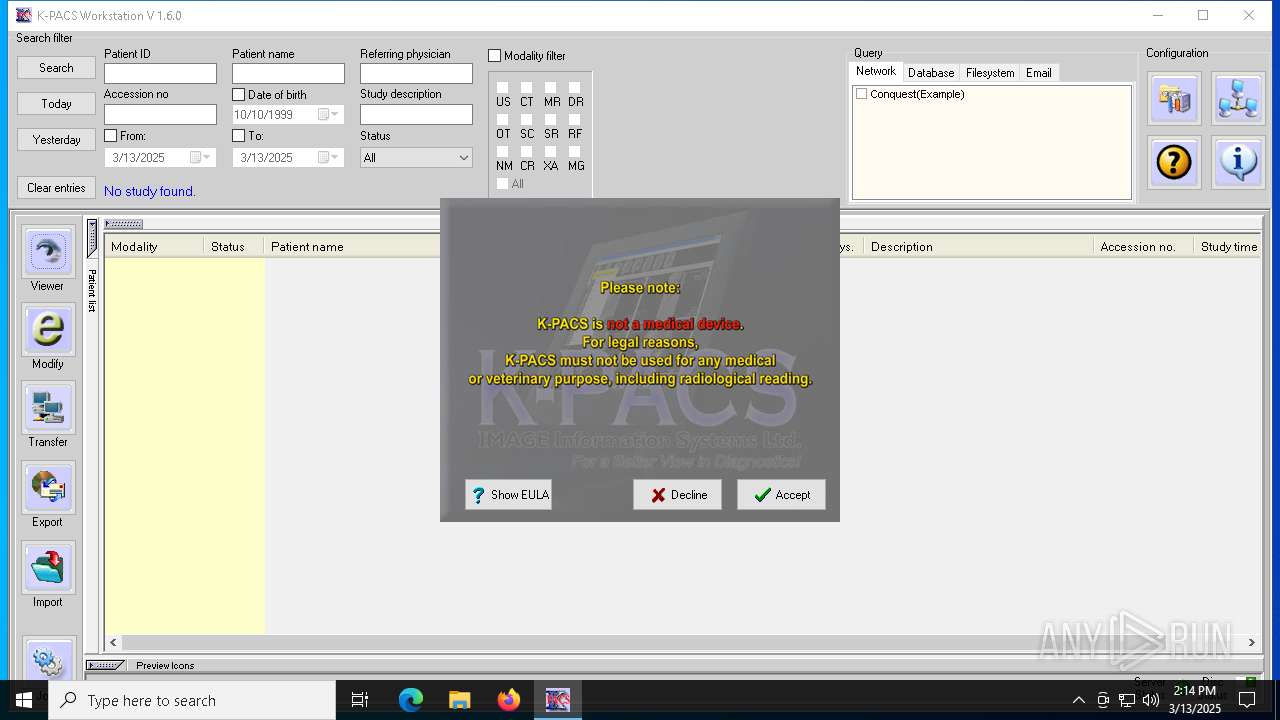
Task: Open the network configuration icon
Action: tap(1238, 99)
